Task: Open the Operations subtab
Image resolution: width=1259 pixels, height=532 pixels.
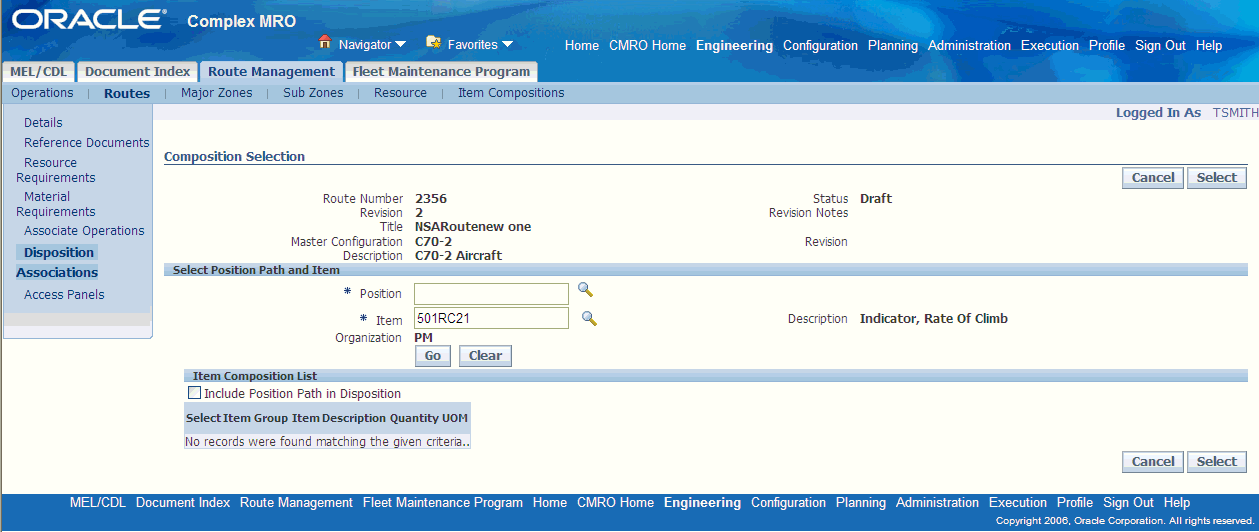Action: (42, 93)
